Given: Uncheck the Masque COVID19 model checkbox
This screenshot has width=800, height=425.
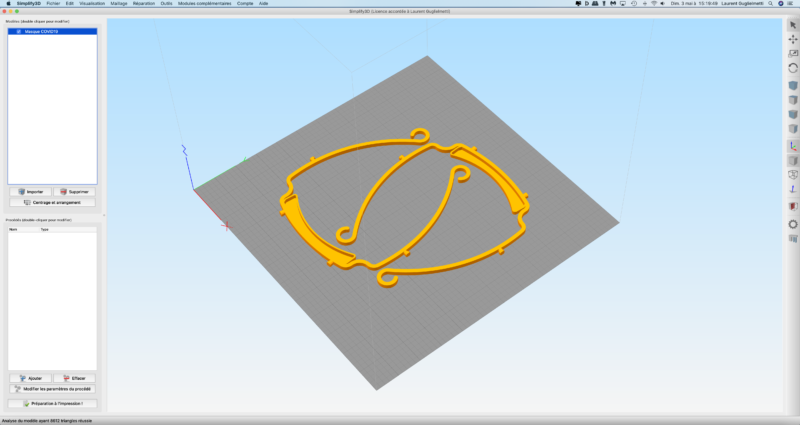Looking at the screenshot, I should (18, 32).
